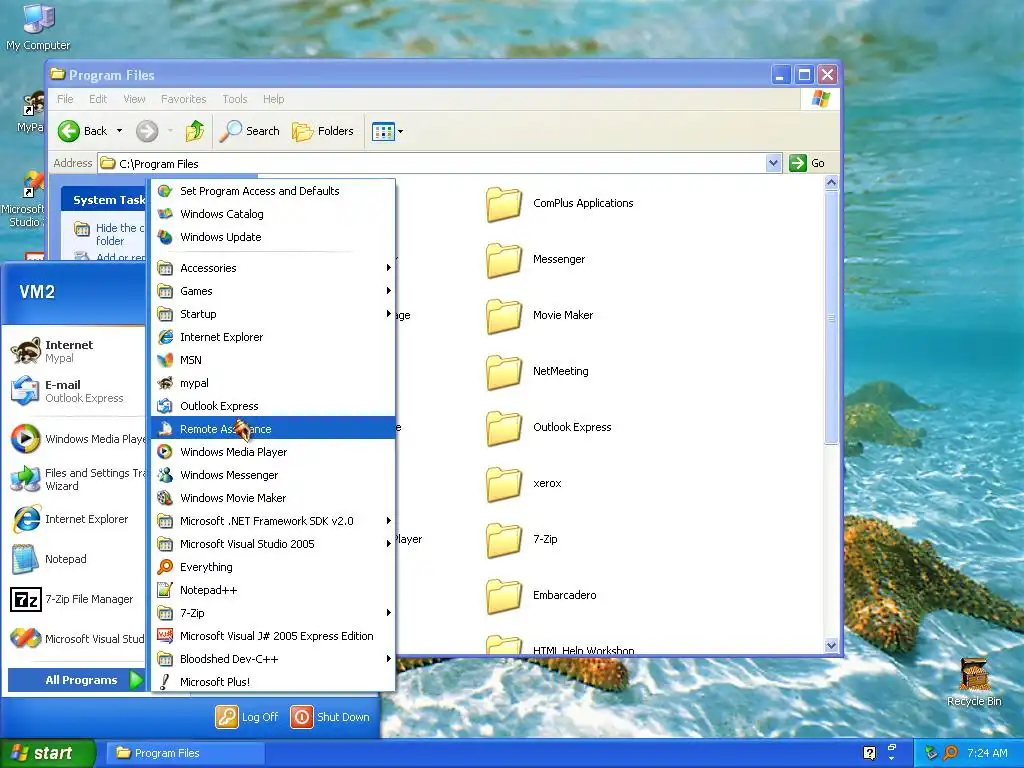The height and width of the screenshot is (768, 1024).
Task: Launch Windows Catalog from All Programs
Action: [273, 214]
